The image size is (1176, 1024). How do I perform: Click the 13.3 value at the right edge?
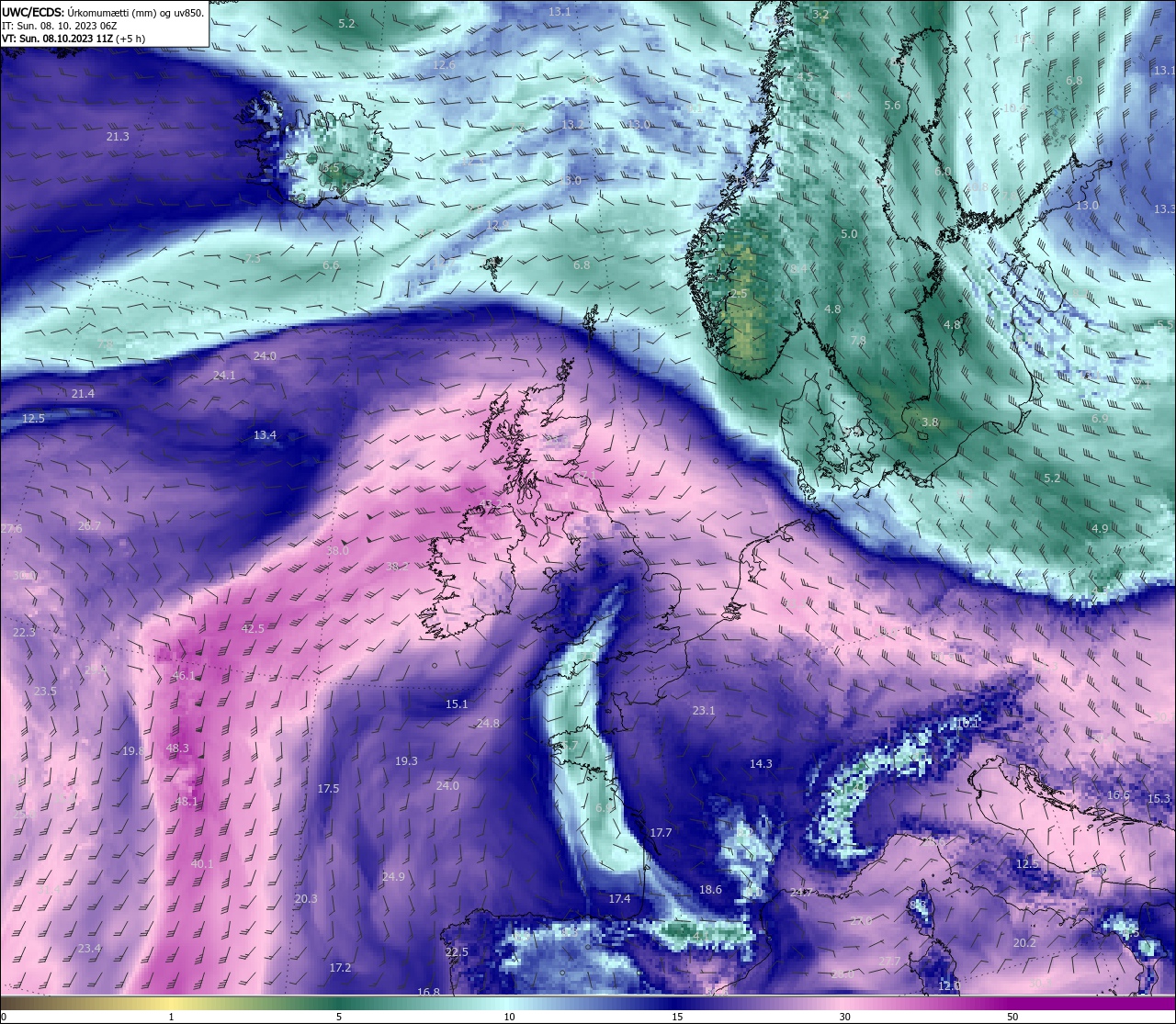1164,209
